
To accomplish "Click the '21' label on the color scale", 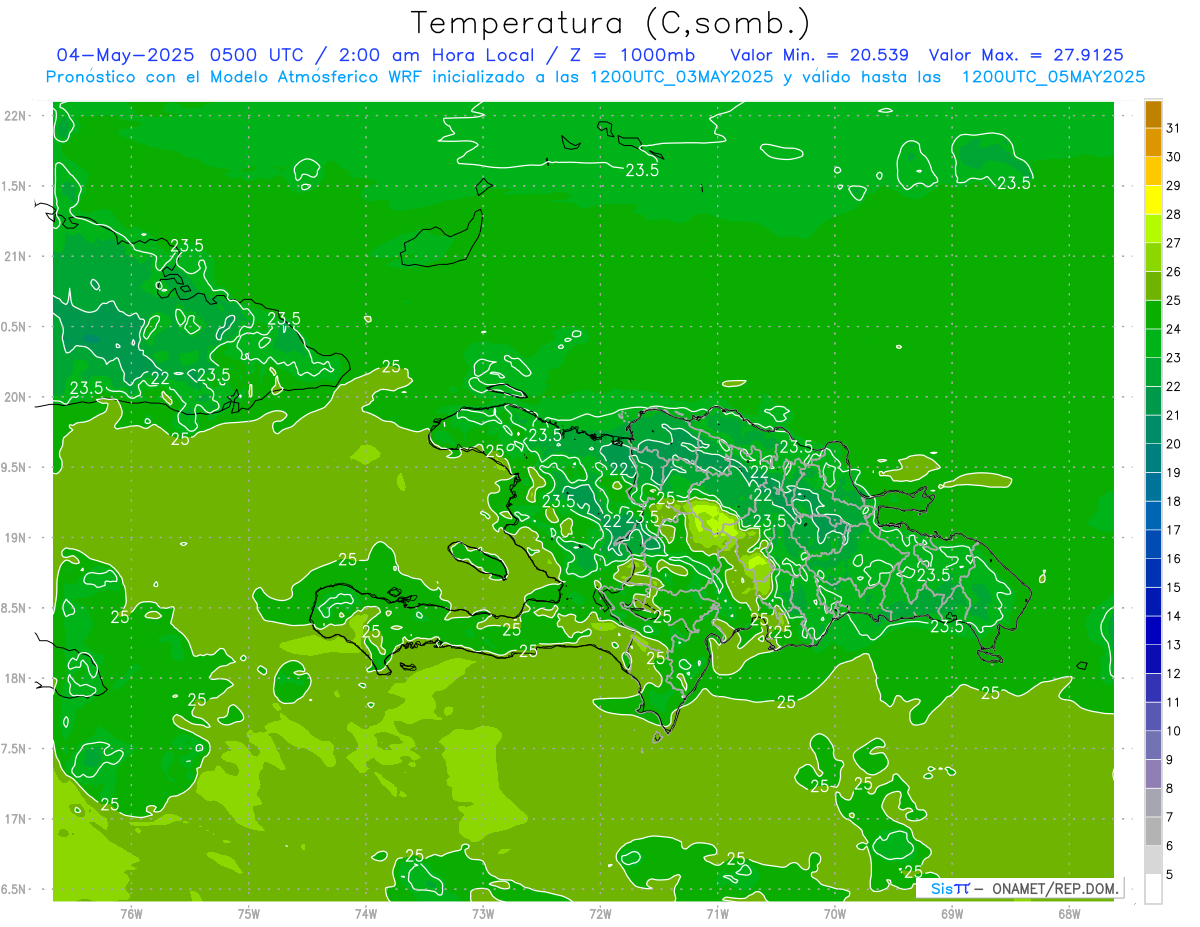I will pos(1174,415).
